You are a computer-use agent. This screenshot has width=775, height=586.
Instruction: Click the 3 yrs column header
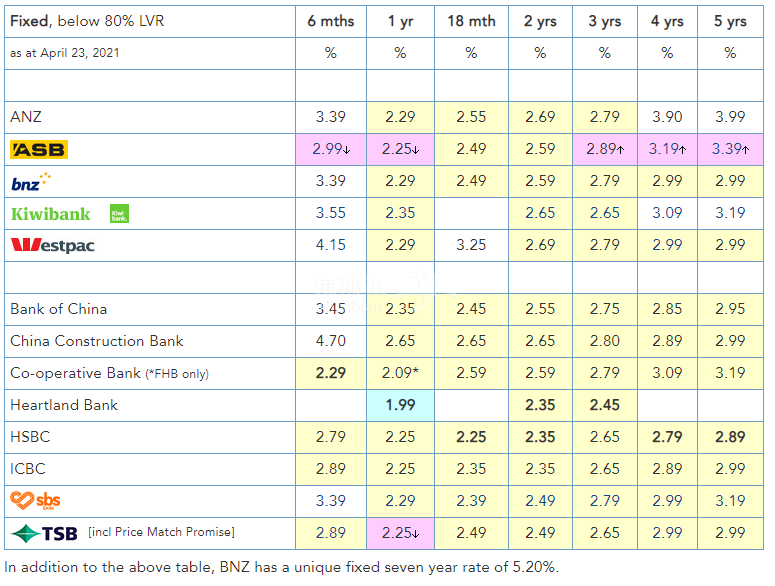[604, 21]
